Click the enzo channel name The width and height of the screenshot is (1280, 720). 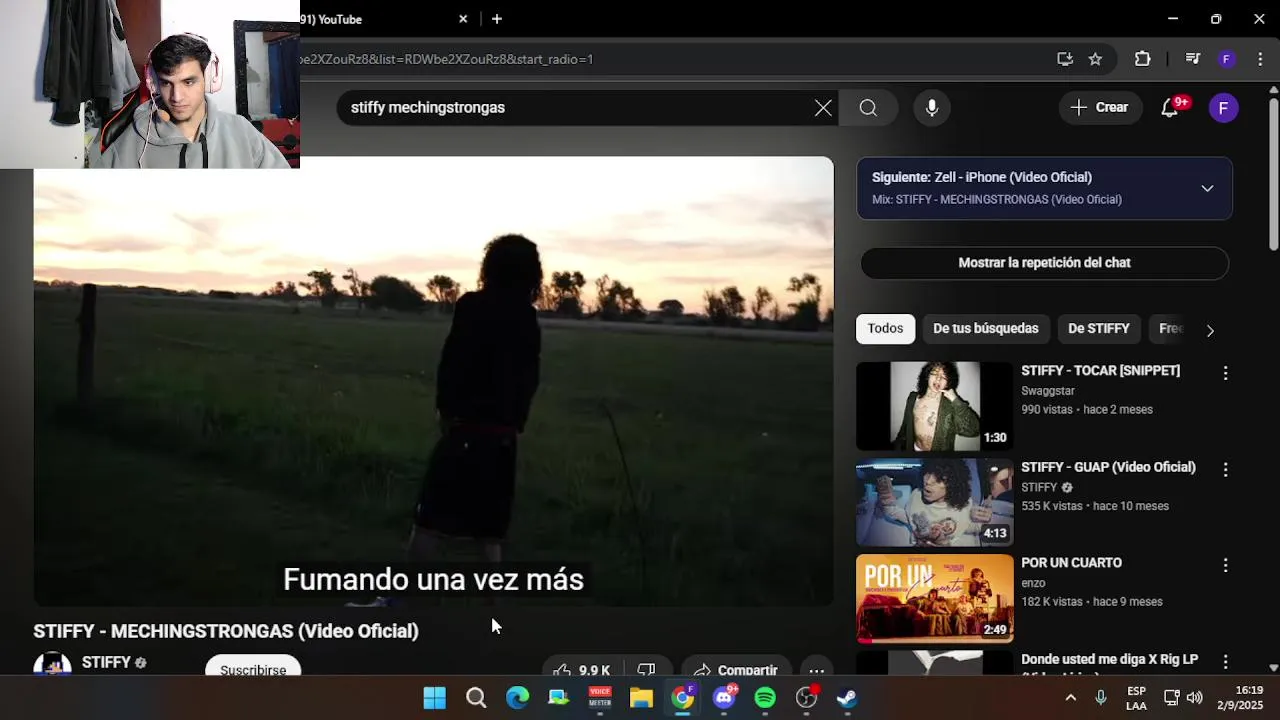[x=1033, y=583]
